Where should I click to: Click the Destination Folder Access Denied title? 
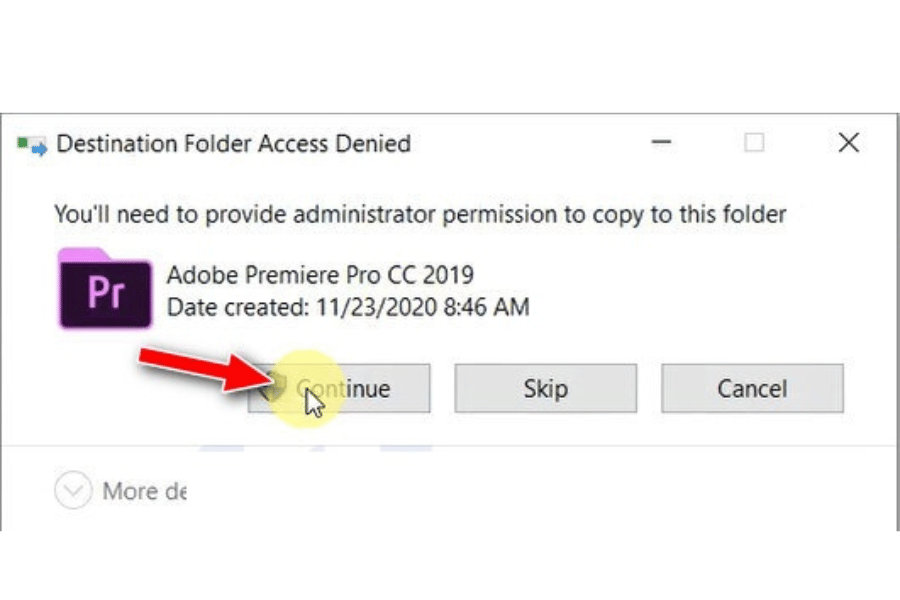coord(233,144)
